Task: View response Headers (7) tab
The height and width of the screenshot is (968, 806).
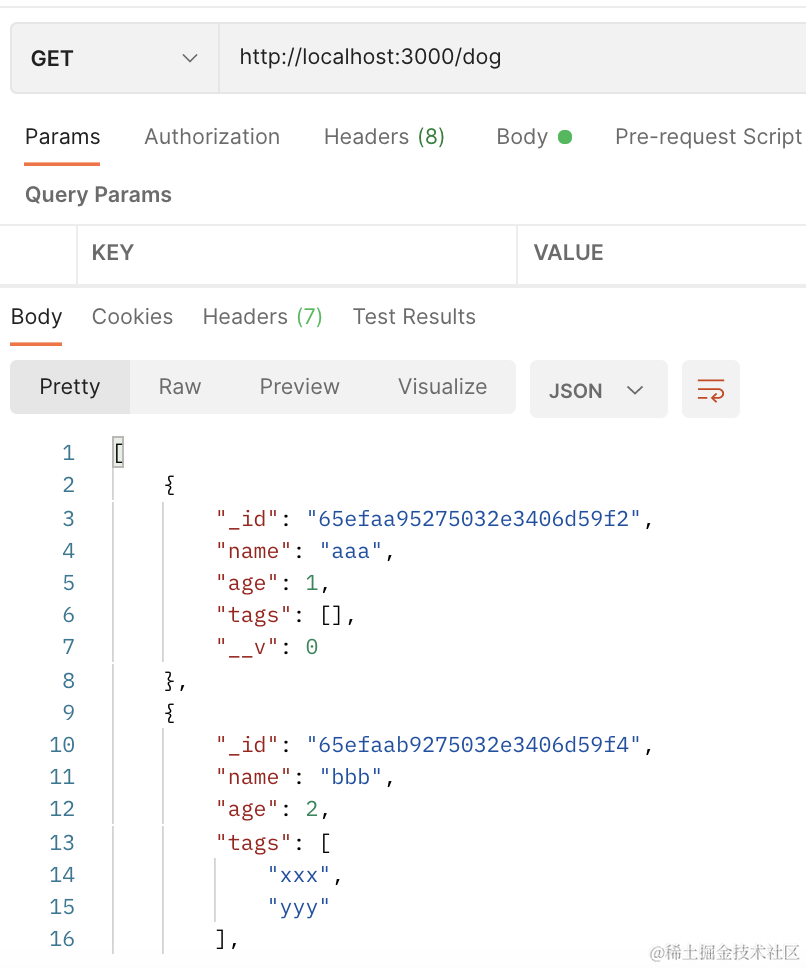Action: (262, 317)
